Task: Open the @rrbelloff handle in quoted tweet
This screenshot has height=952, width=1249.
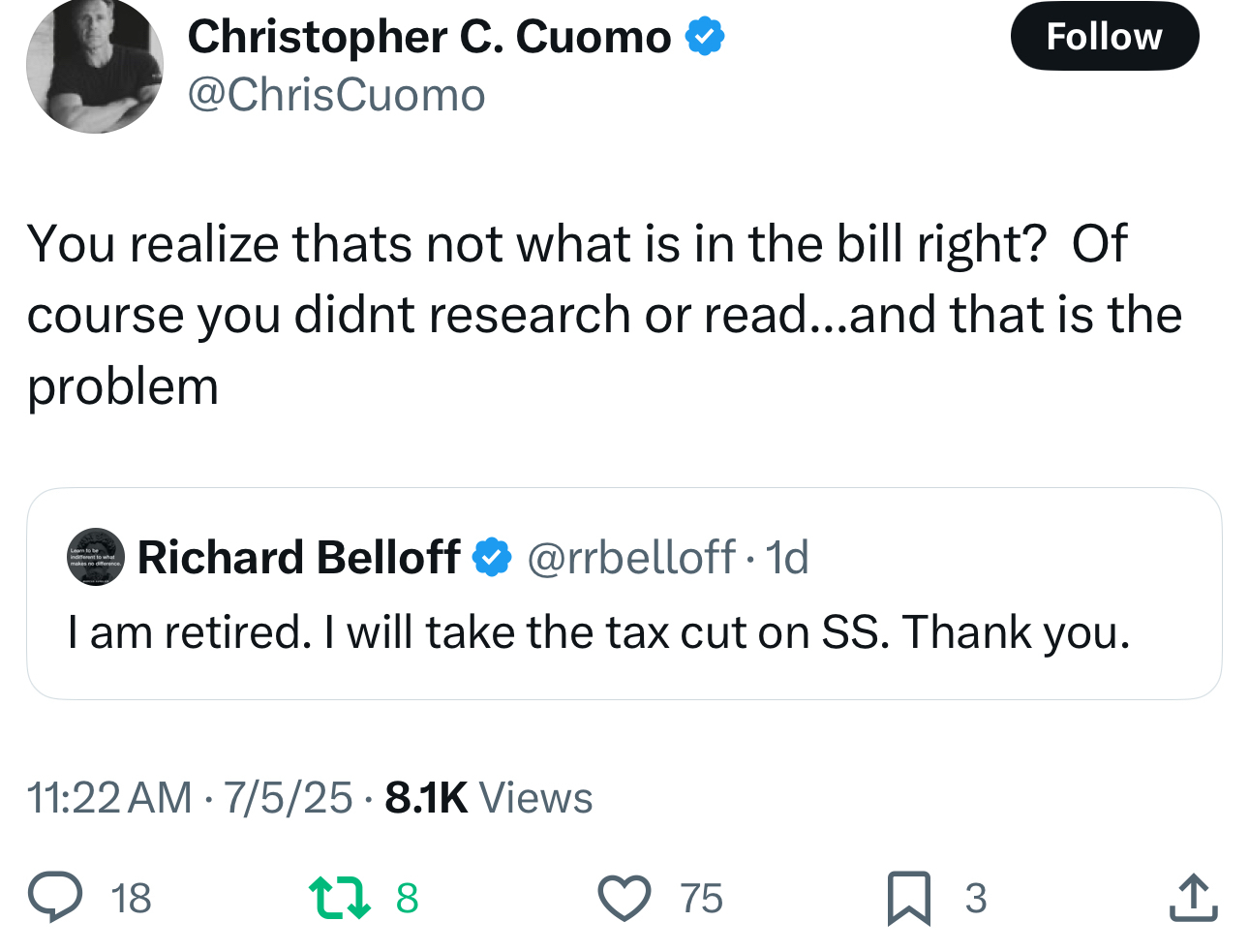Action: pyautogui.click(x=630, y=557)
